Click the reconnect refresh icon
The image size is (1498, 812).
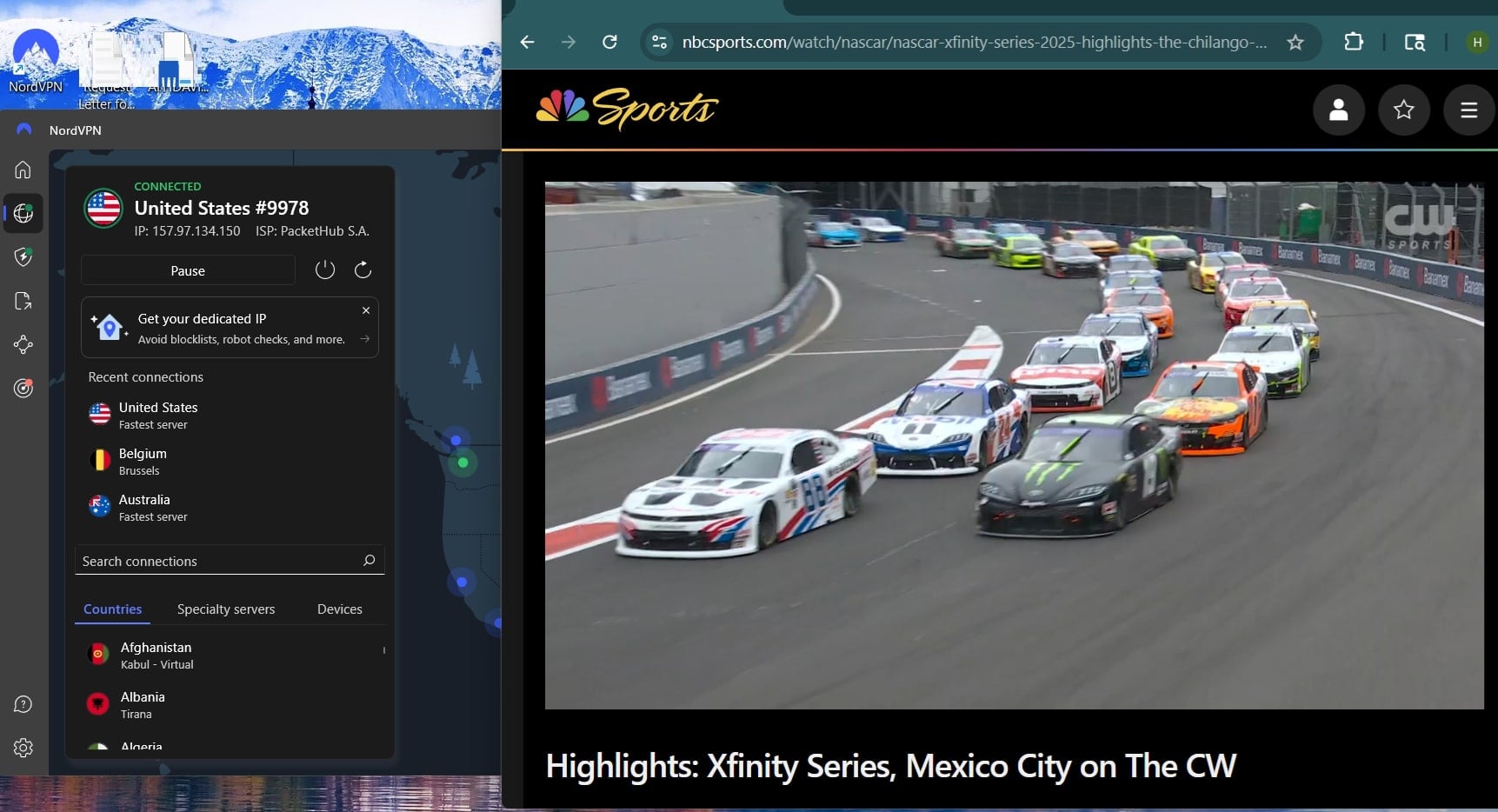tap(363, 270)
